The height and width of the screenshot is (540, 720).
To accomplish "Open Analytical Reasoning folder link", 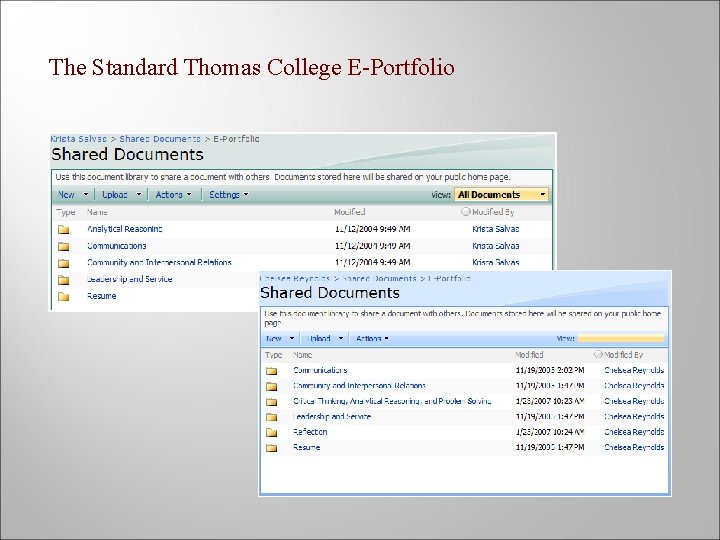I will point(124,229).
